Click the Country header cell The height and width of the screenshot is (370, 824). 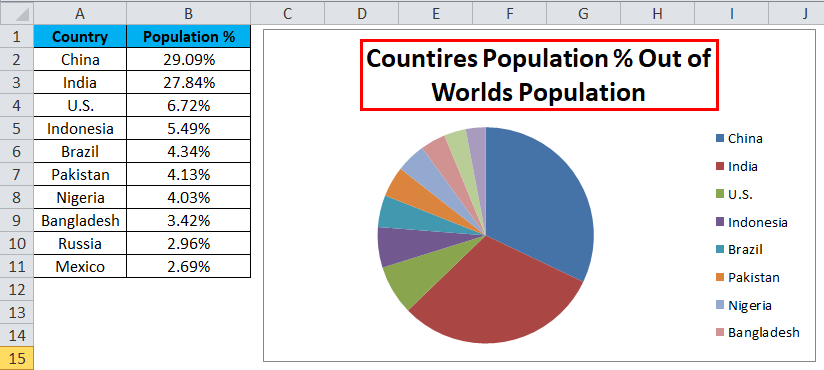(80, 37)
